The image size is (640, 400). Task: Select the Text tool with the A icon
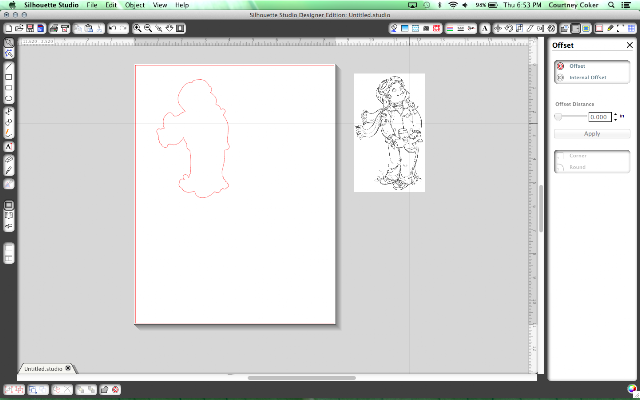pos(9,147)
